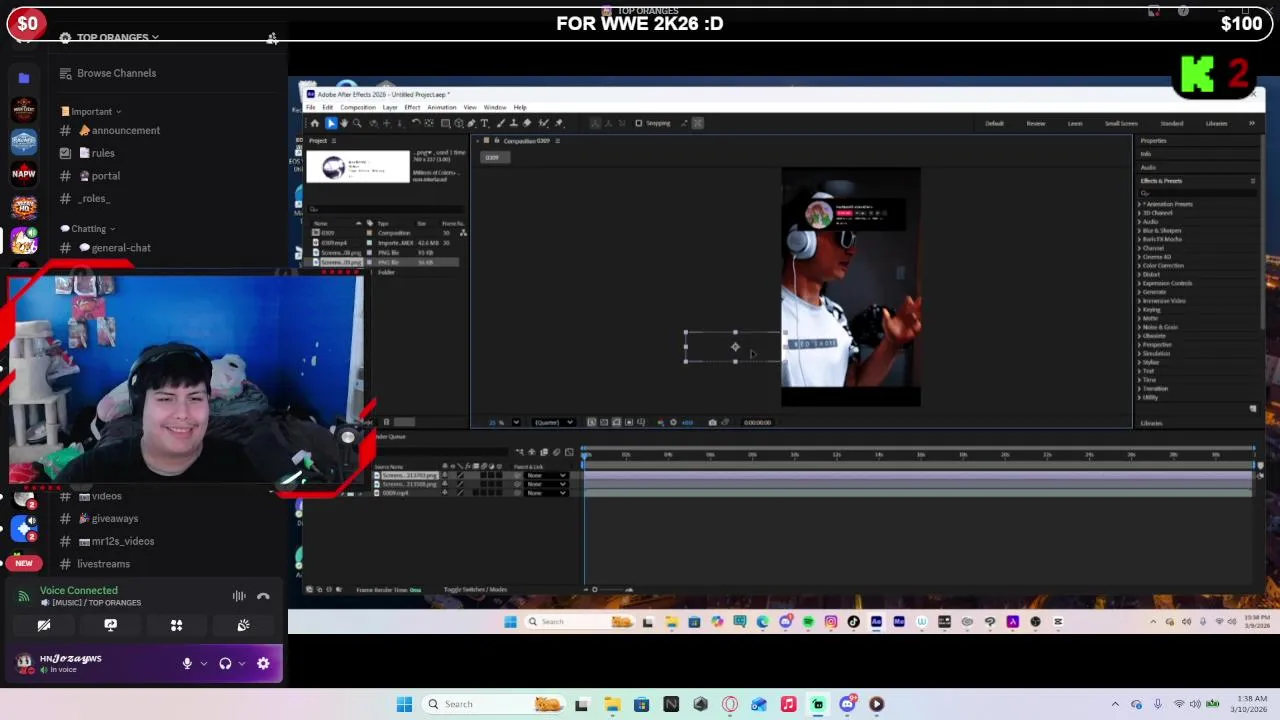Choose the Zoom magnifier tool
Image resolution: width=1280 pixels, height=720 pixels.
tap(357, 123)
